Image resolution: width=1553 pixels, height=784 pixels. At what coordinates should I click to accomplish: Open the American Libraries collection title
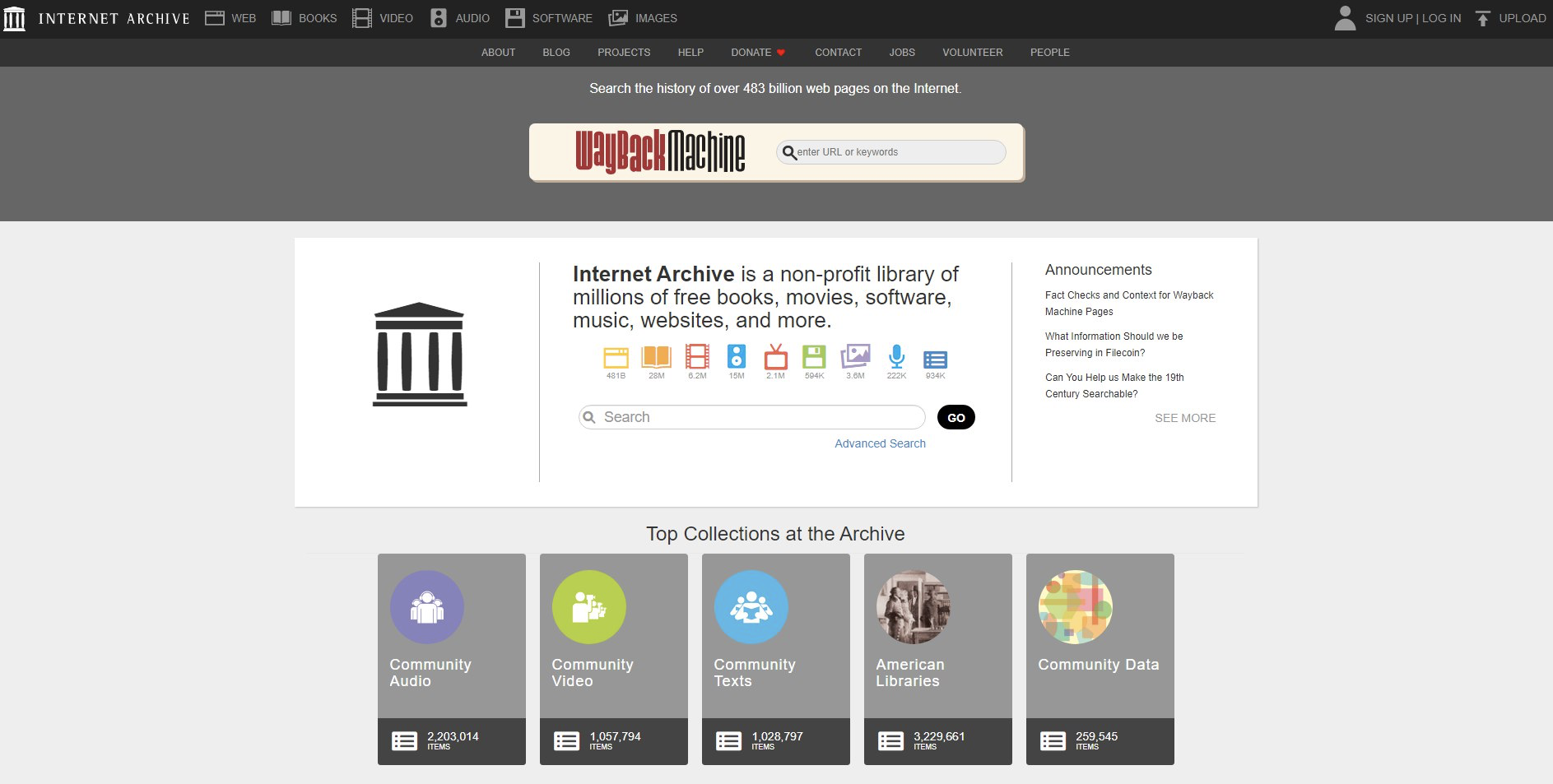(x=910, y=672)
